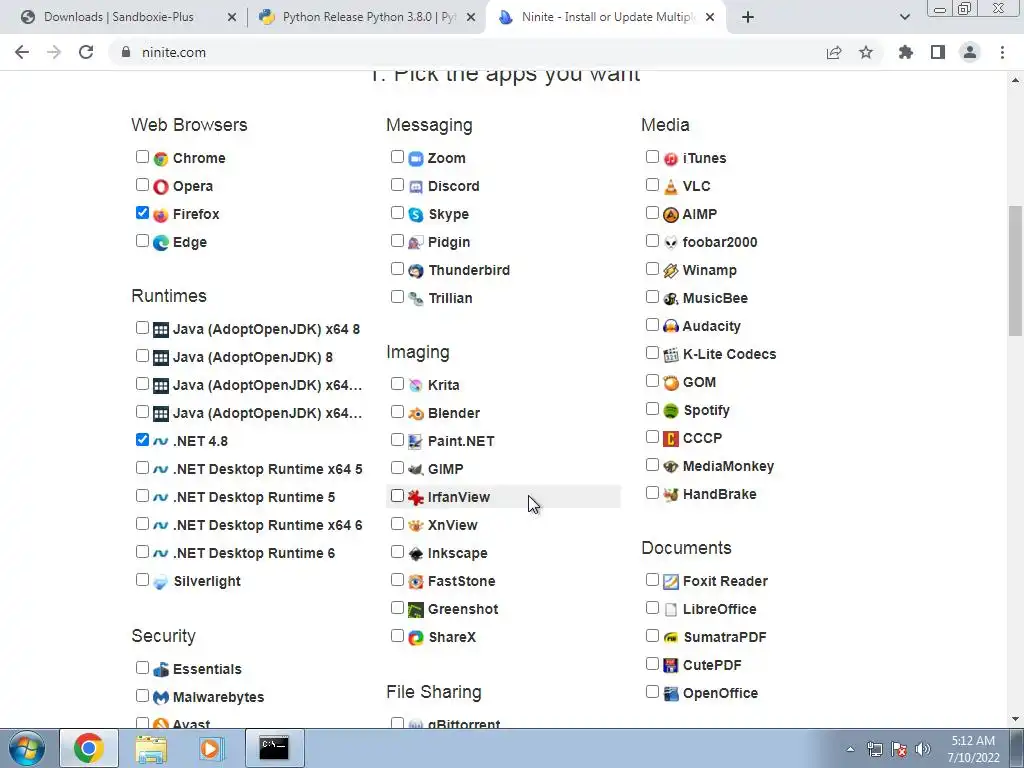Viewport: 1024px width, 768px height.
Task: Go back to the previous page
Action: (x=22, y=52)
